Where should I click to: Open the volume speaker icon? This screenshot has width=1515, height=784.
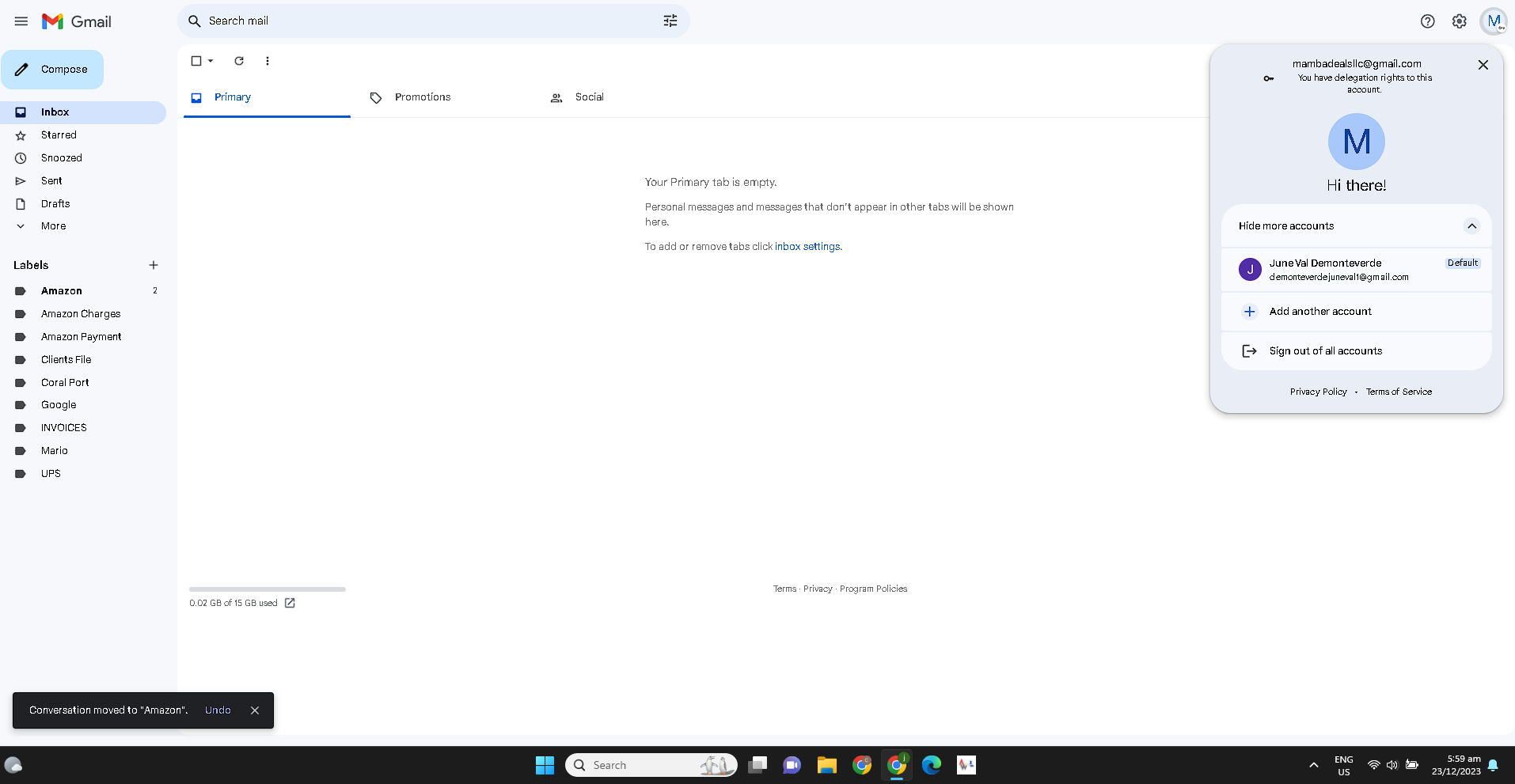point(1392,765)
